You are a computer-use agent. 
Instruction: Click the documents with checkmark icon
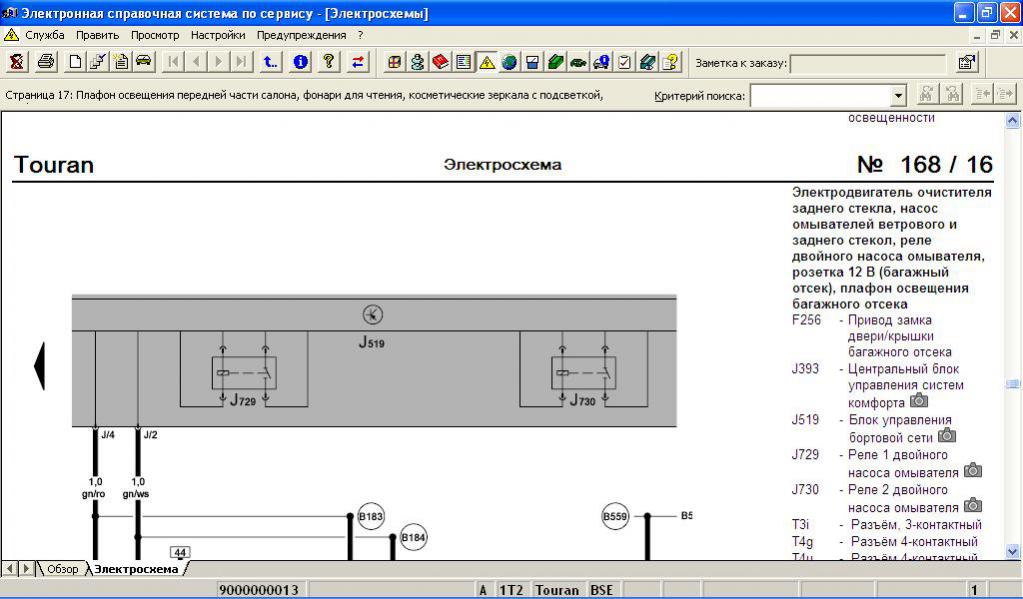(x=98, y=62)
